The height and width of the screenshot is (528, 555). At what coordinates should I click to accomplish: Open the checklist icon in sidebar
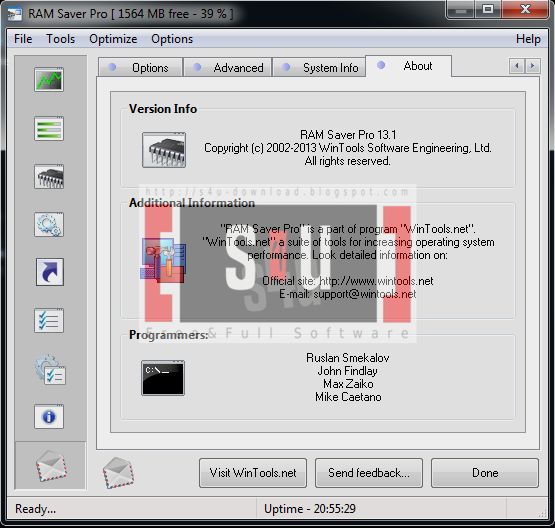pyautogui.click(x=49, y=320)
